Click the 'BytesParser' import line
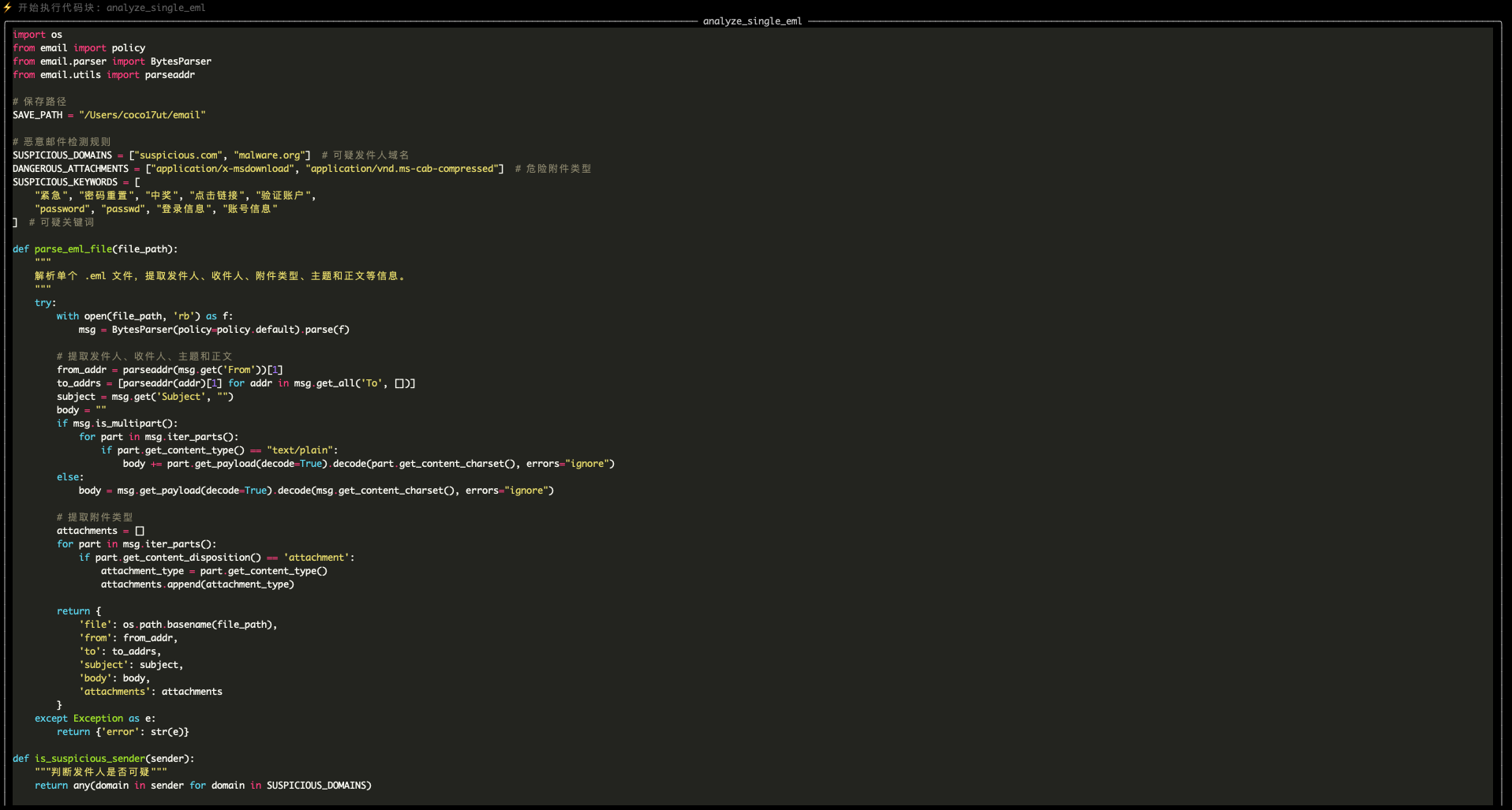 click(x=112, y=62)
